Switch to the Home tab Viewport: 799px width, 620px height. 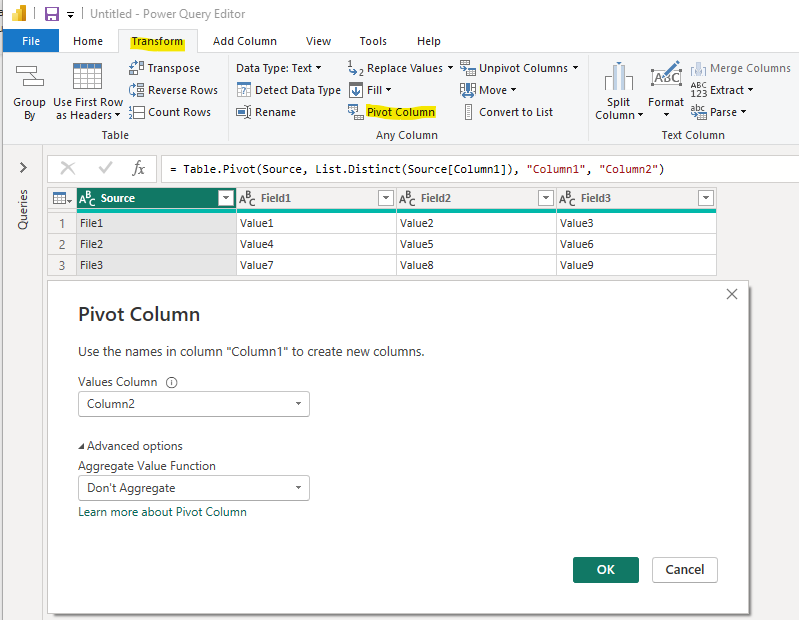(x=88, y=41)
